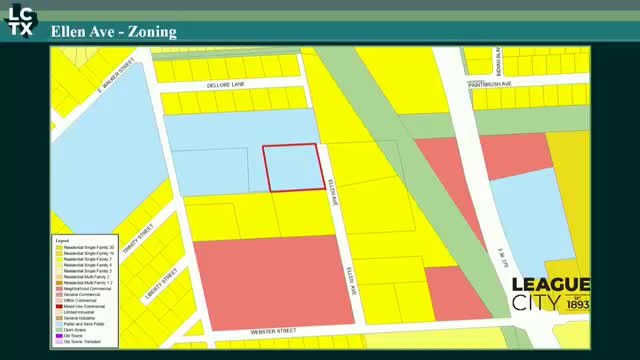Image resolution: width=640 pixels, height=360 pixels.
Task: Click the Liberty Street label
Action: tap(161, 283)
